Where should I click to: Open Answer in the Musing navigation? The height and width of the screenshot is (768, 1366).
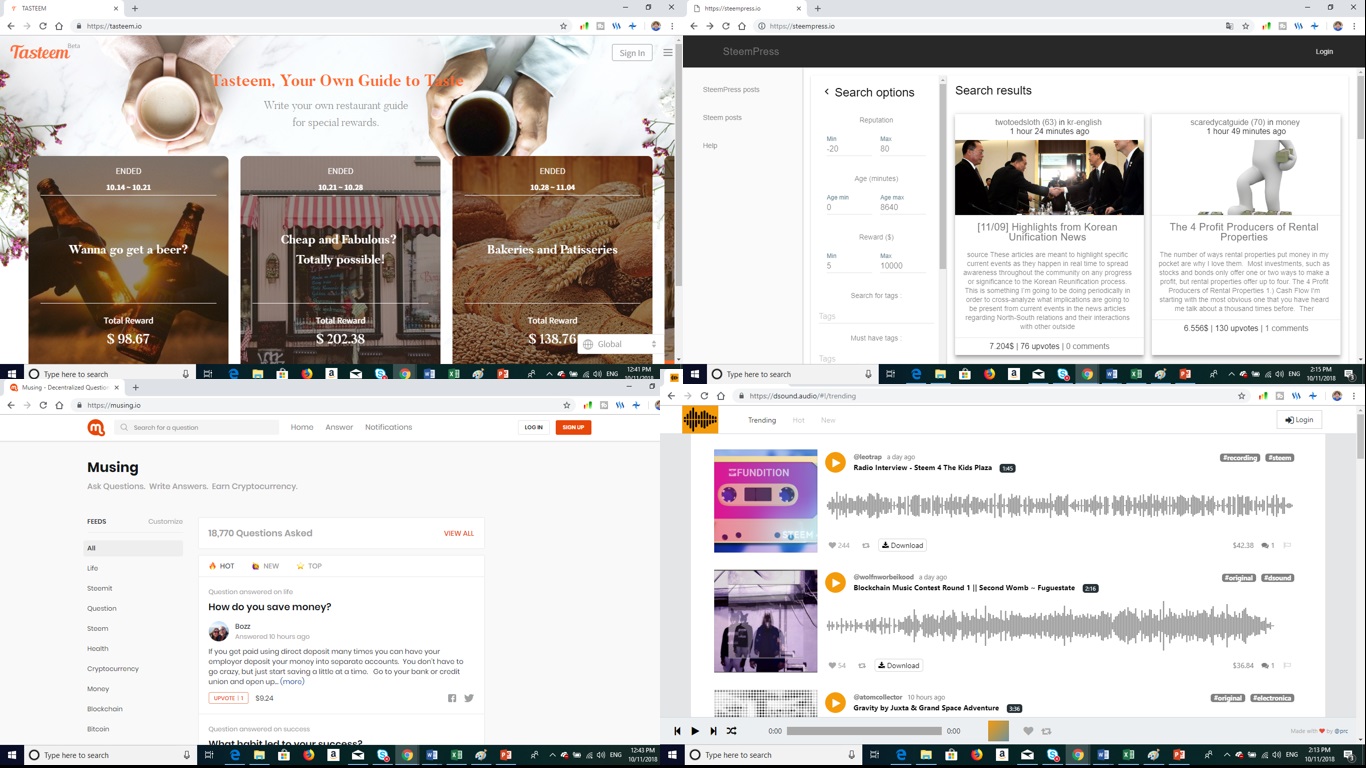[x=339, y=427]
